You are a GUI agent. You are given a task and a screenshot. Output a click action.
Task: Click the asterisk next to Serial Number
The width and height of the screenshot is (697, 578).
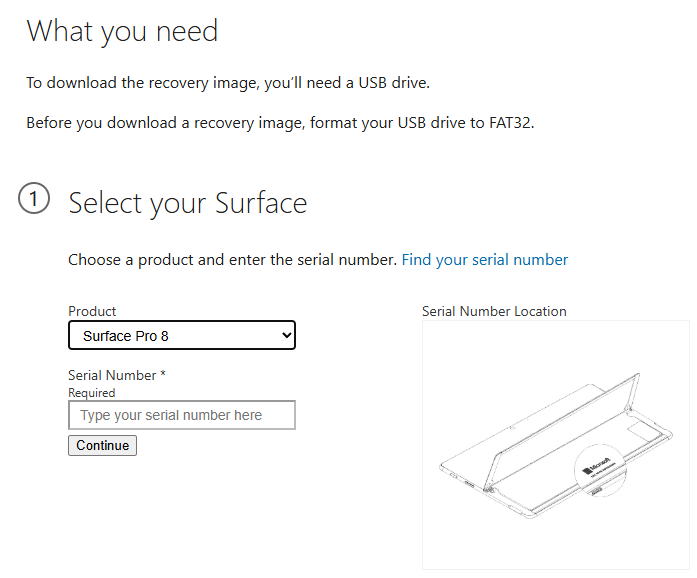163,373
